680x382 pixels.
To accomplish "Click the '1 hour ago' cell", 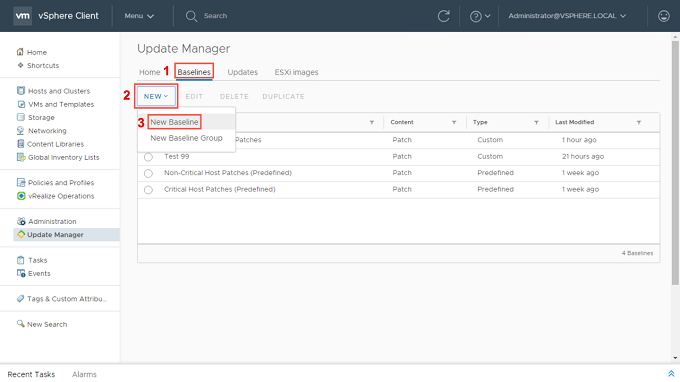I will (579, 140).
